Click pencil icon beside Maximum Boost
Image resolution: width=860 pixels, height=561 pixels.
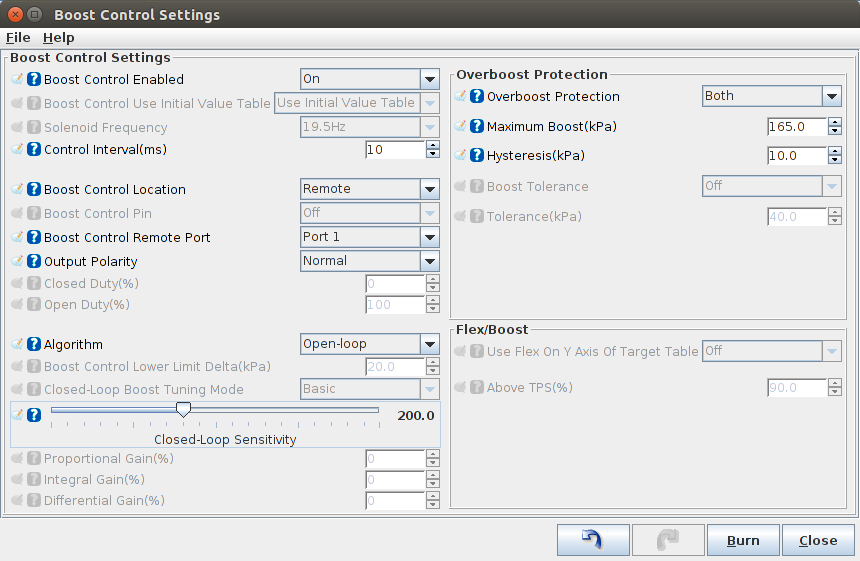pos(460,127)
